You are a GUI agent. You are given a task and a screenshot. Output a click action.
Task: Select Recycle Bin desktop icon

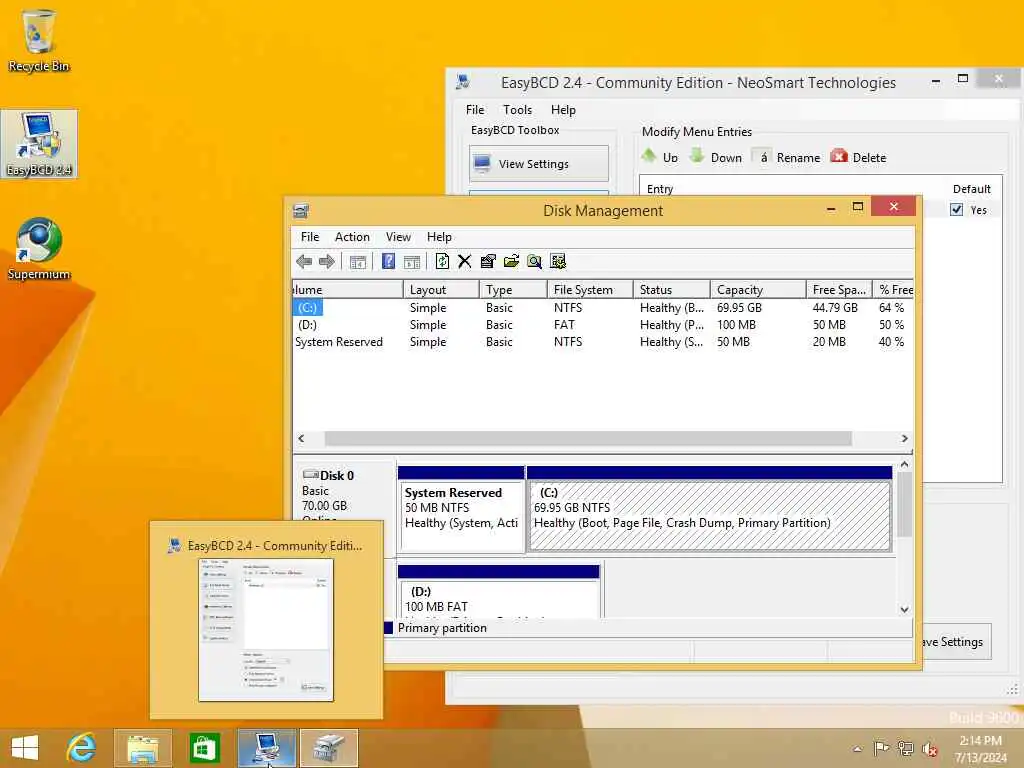[39, 40]
